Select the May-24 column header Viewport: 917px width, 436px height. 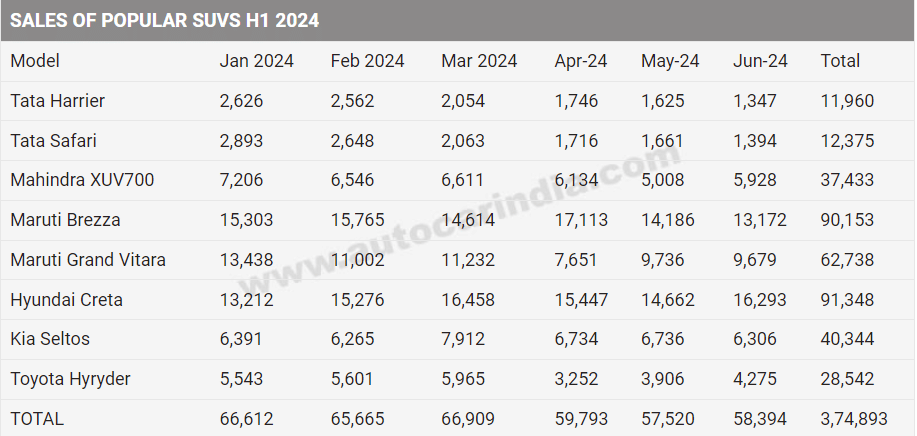pos(670,61)
